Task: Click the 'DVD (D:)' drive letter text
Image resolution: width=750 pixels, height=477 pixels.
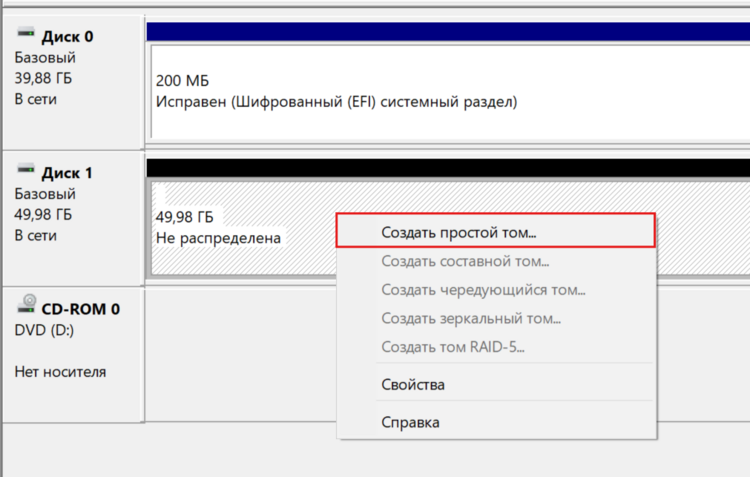Action: [47, 329]
